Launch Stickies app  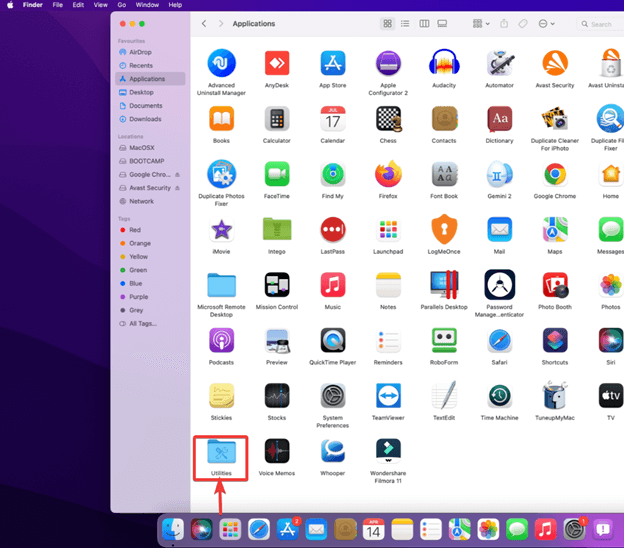(221, 396)
